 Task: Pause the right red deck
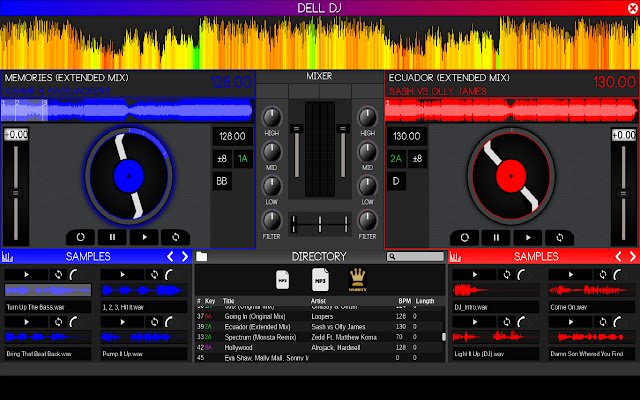496,237
